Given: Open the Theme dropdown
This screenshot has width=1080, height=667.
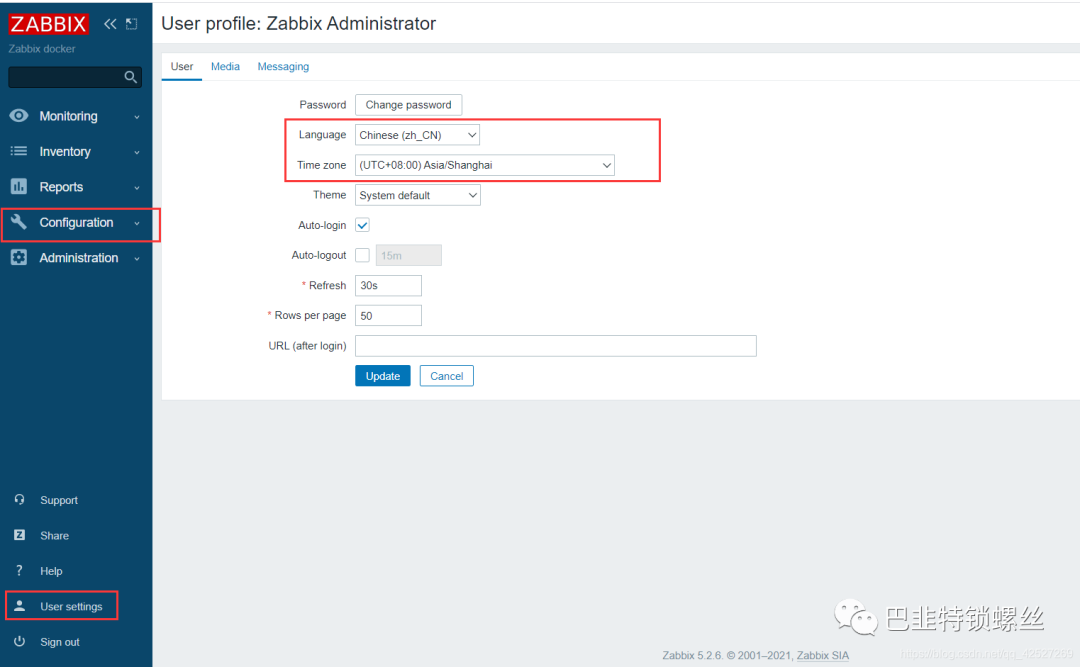Looking at the screenshot, I should tap(417, 195).
